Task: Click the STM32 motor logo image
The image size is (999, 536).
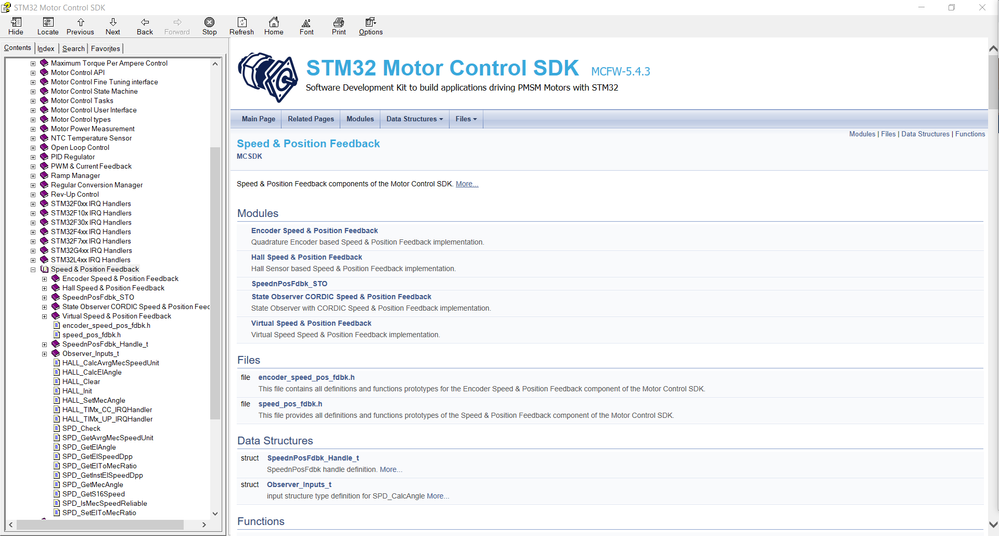Action: (x=268, y=77)
